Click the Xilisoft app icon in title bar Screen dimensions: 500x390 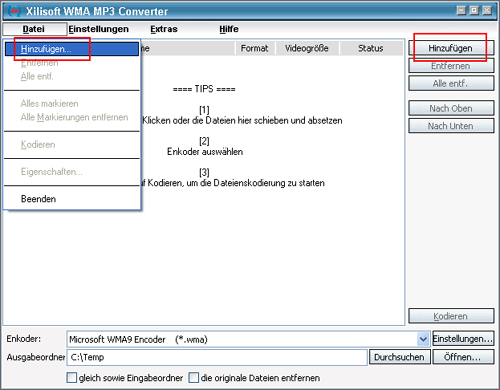coord(14,12)
